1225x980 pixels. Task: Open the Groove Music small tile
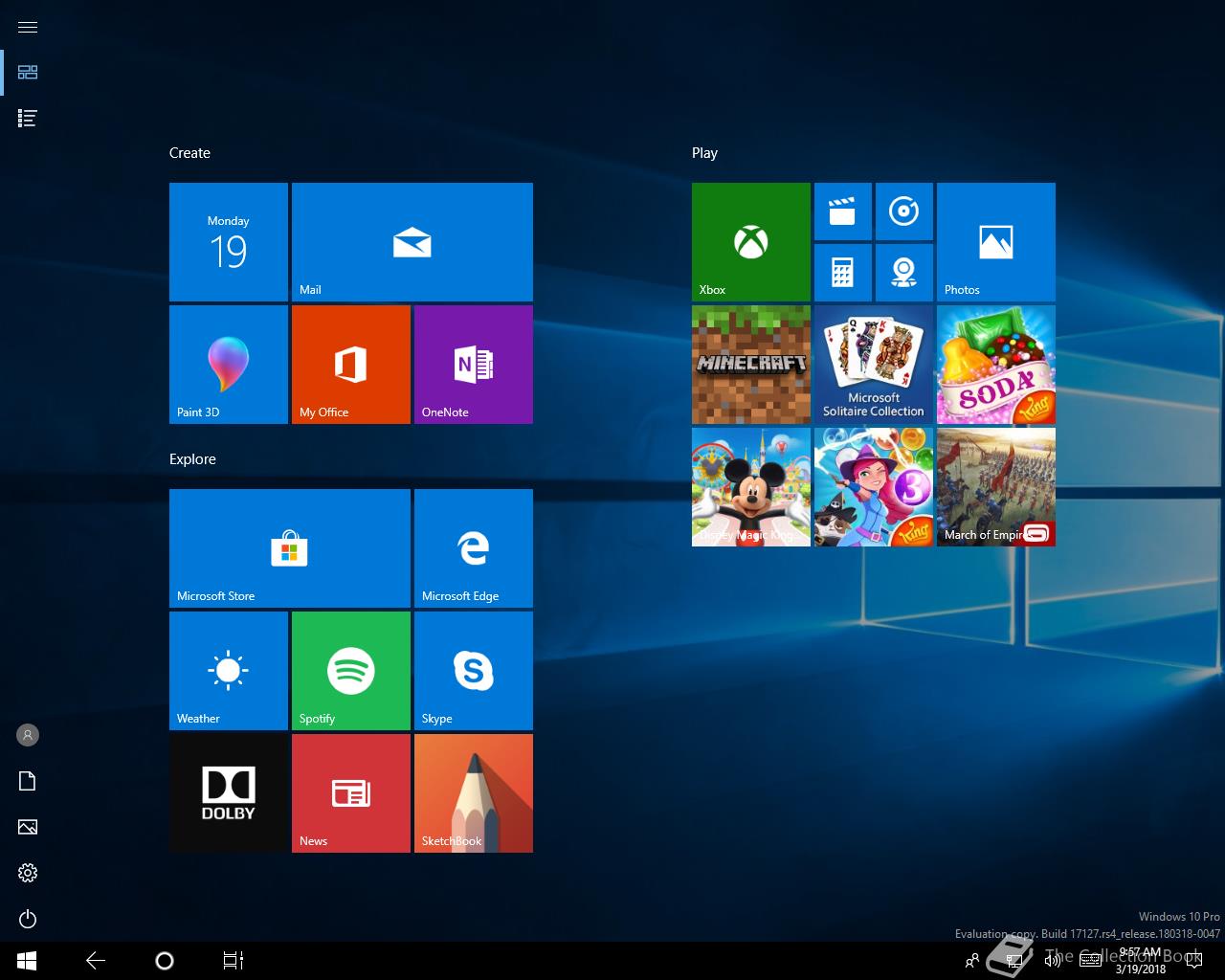pyautogui.click(x=904, y=212)
